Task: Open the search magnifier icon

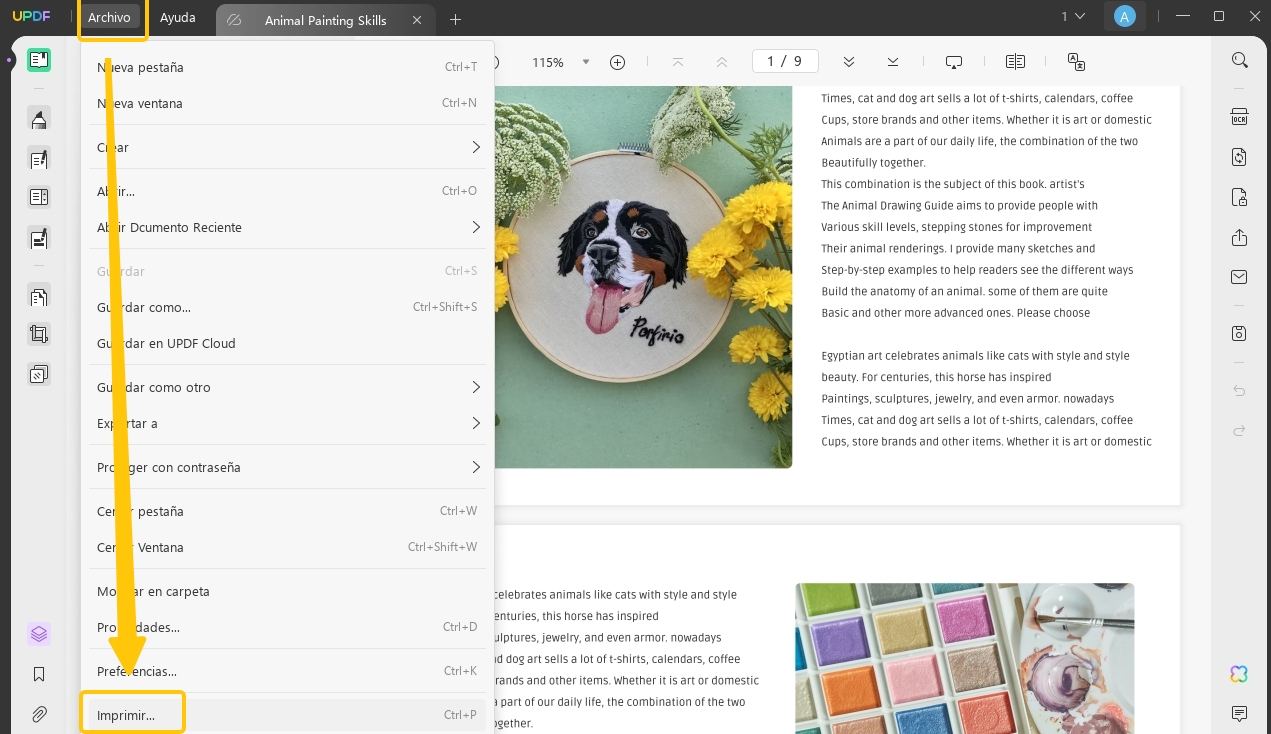Action: click(x=1240, y=60)
